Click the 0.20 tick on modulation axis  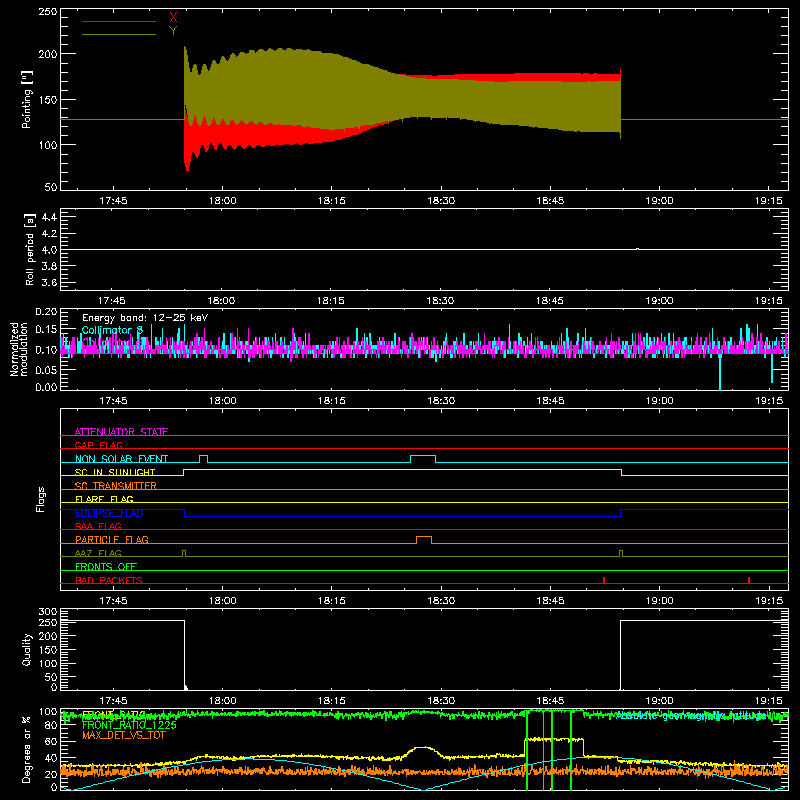tap(46, 312)
